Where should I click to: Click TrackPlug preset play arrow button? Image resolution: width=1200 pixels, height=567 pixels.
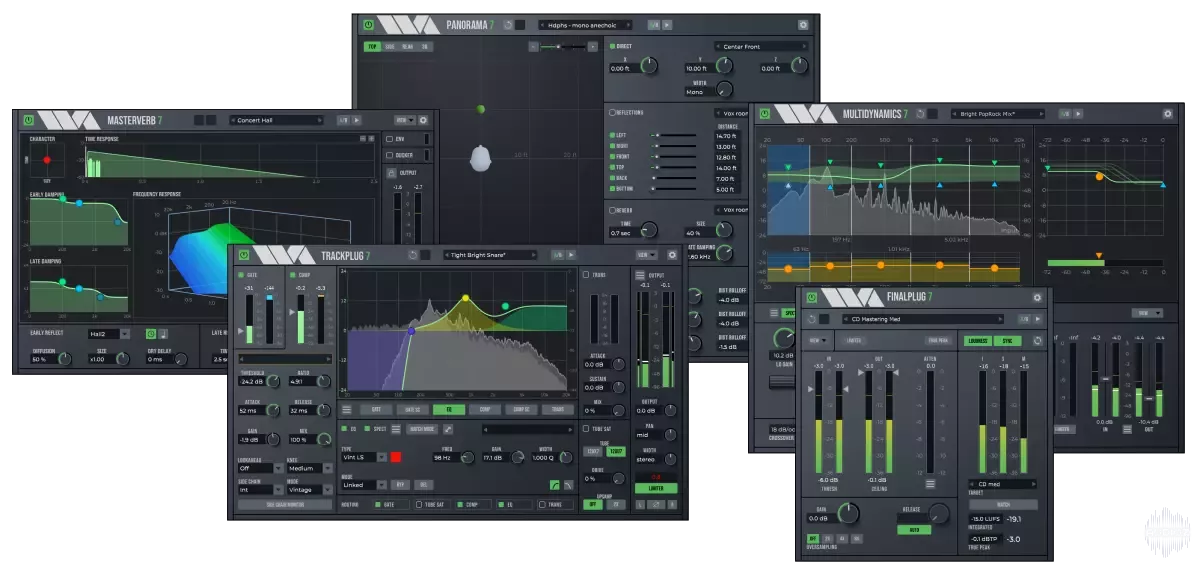pyautogui.click(x=573, y=255)
